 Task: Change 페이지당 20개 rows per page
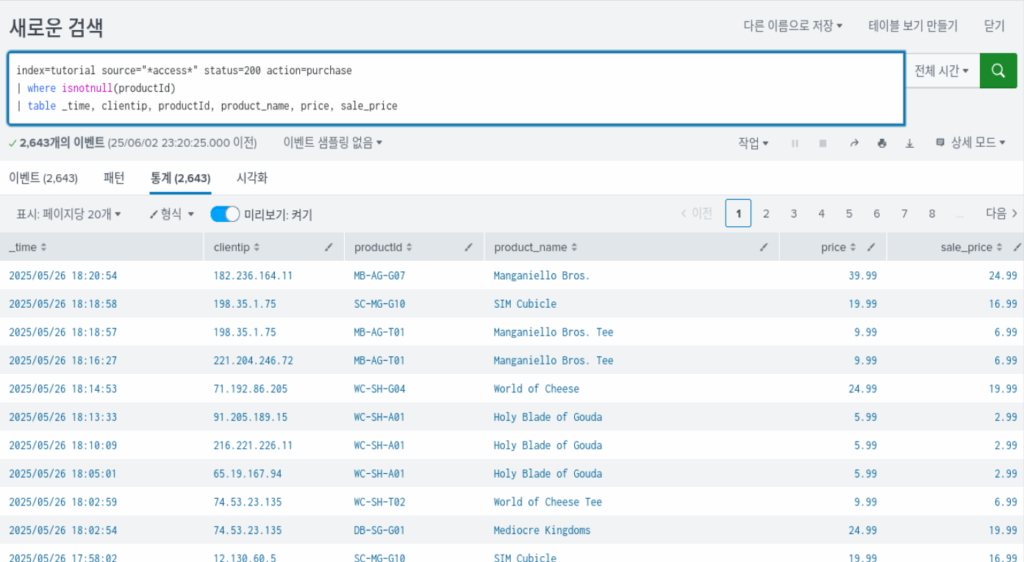[x=69, y=214]
